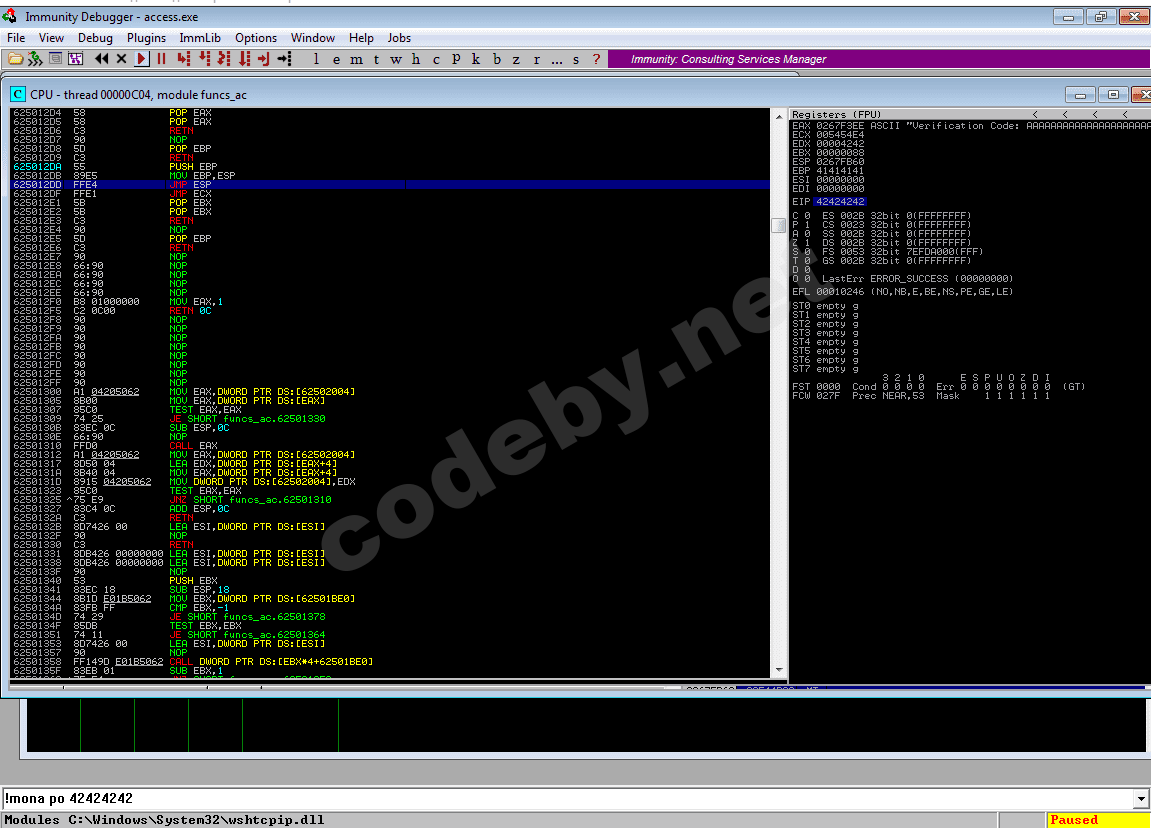The width and height of the screenshot is (1151, 828).
Task: Select the SUB ESP,18 instruction line
Action: [391, 589]
